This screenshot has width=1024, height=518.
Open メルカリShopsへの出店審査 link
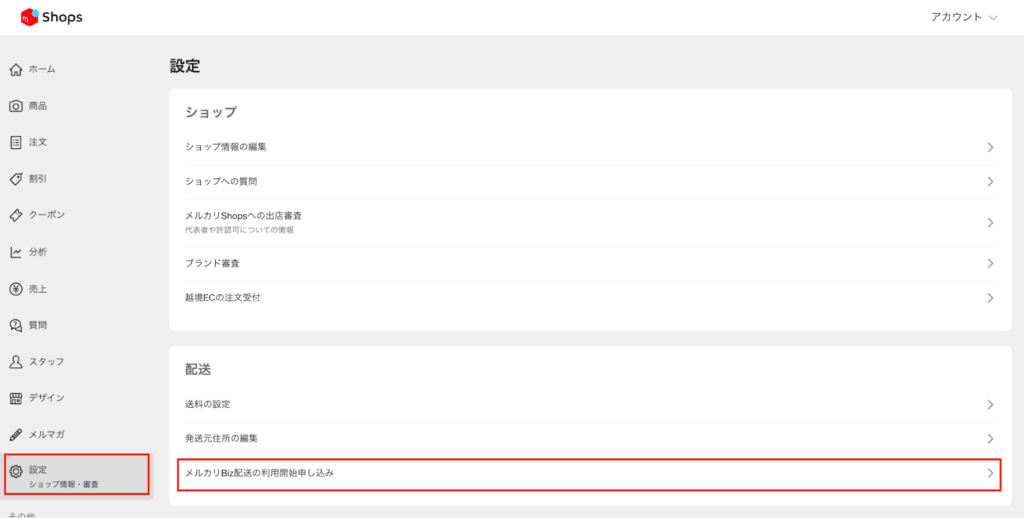pyautogui.click(x=258, y=216)
